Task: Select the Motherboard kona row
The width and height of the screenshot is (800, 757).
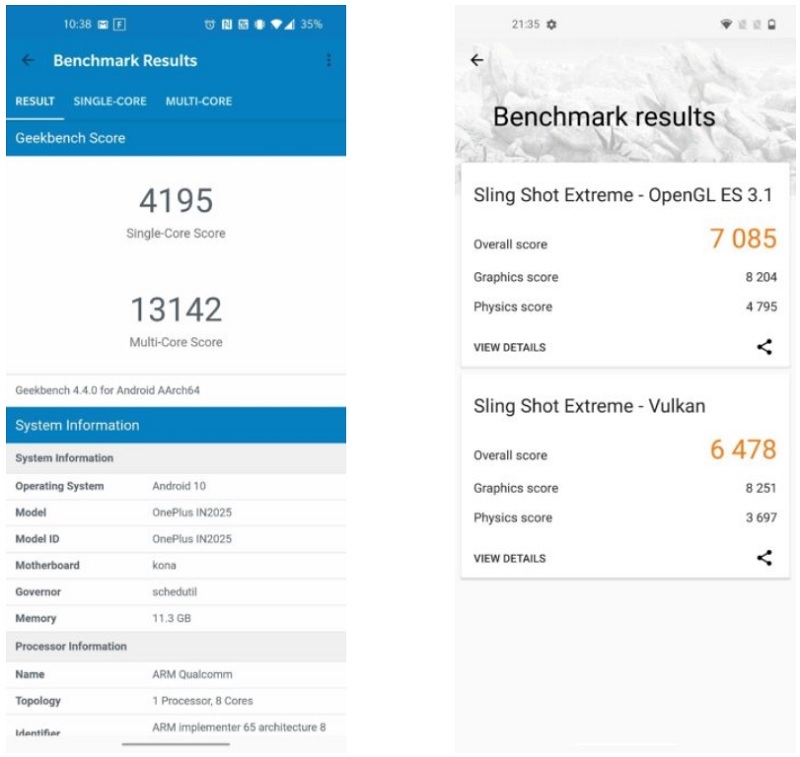Action: point(176,566)
